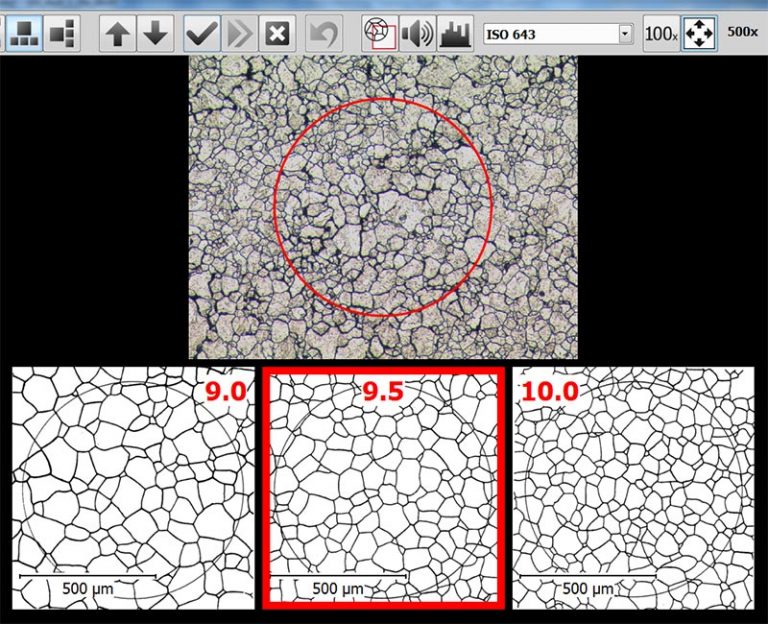The height and width of the screenshot is (624, 768).
Task: Open the histogram chart tool
Action: point(455,34)
